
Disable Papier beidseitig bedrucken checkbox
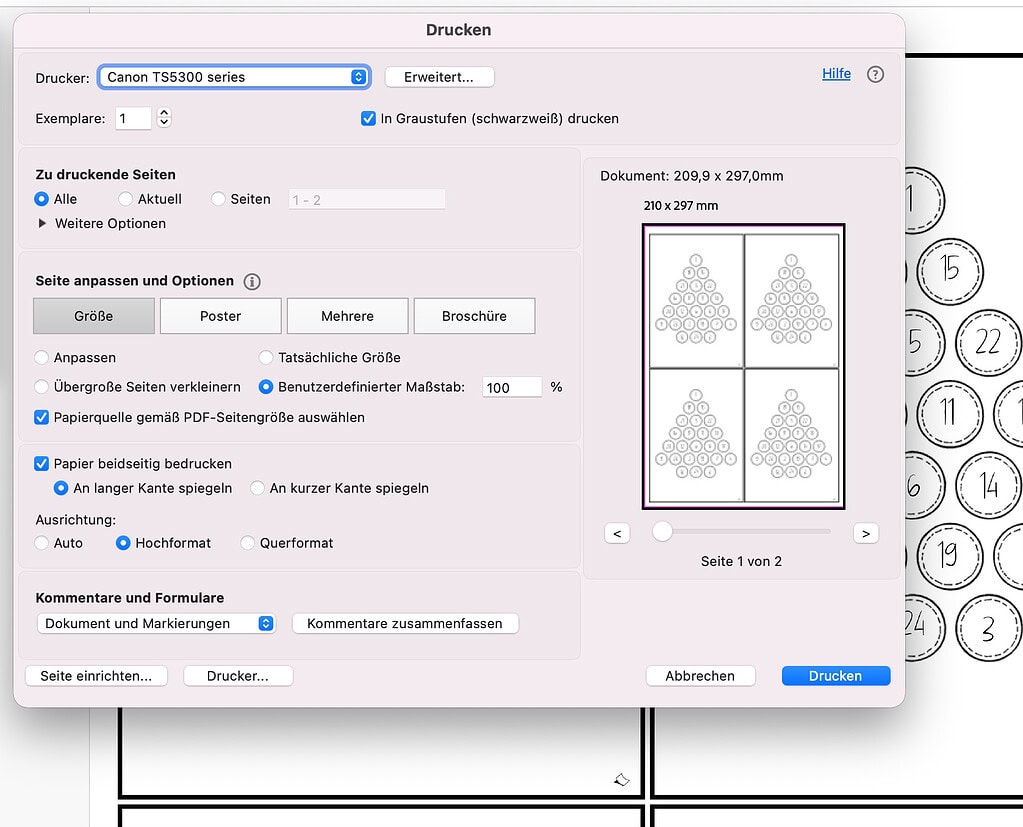[42, 464]
